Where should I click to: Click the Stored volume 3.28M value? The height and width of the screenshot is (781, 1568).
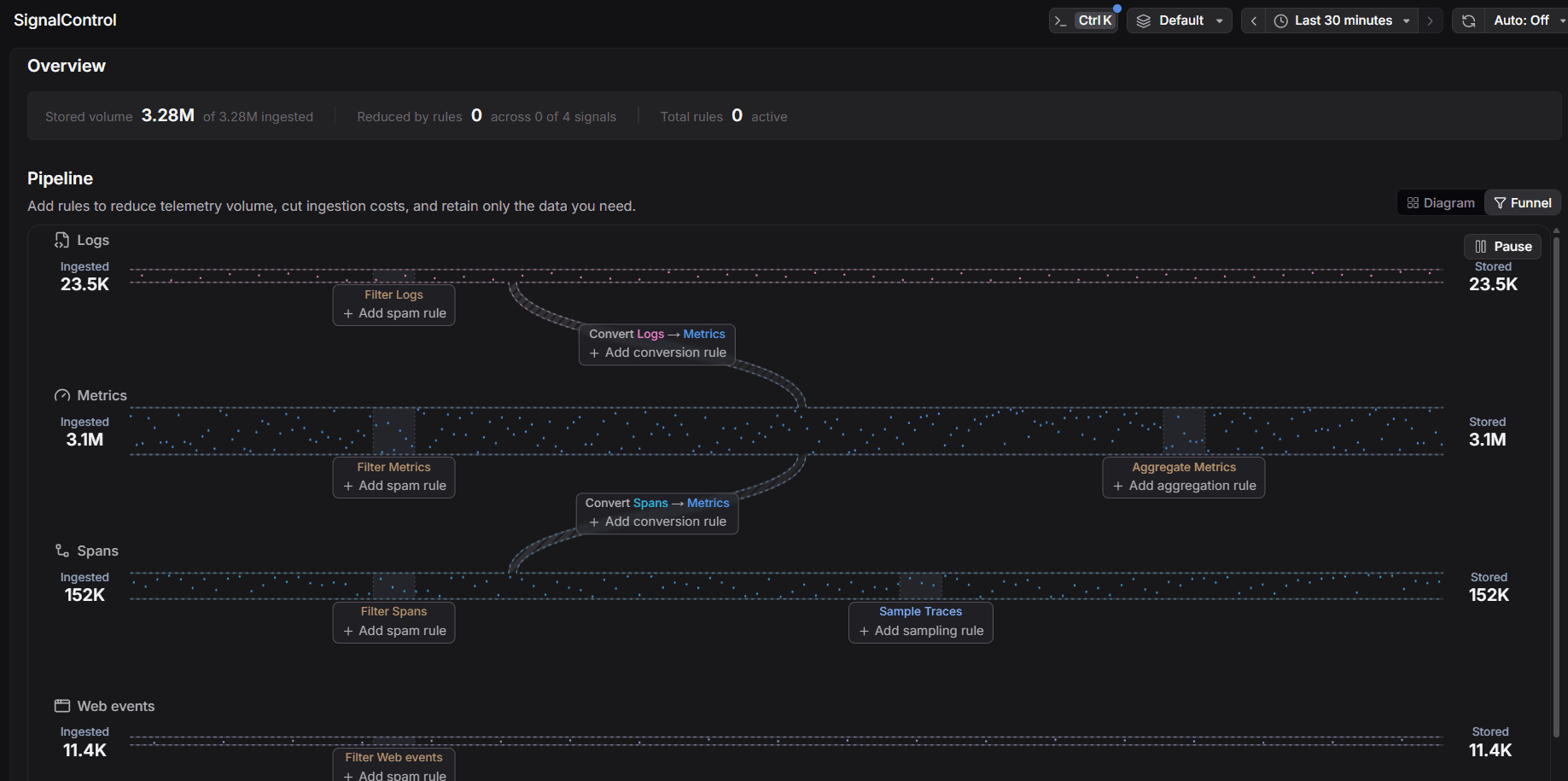[x=168, y=115]
